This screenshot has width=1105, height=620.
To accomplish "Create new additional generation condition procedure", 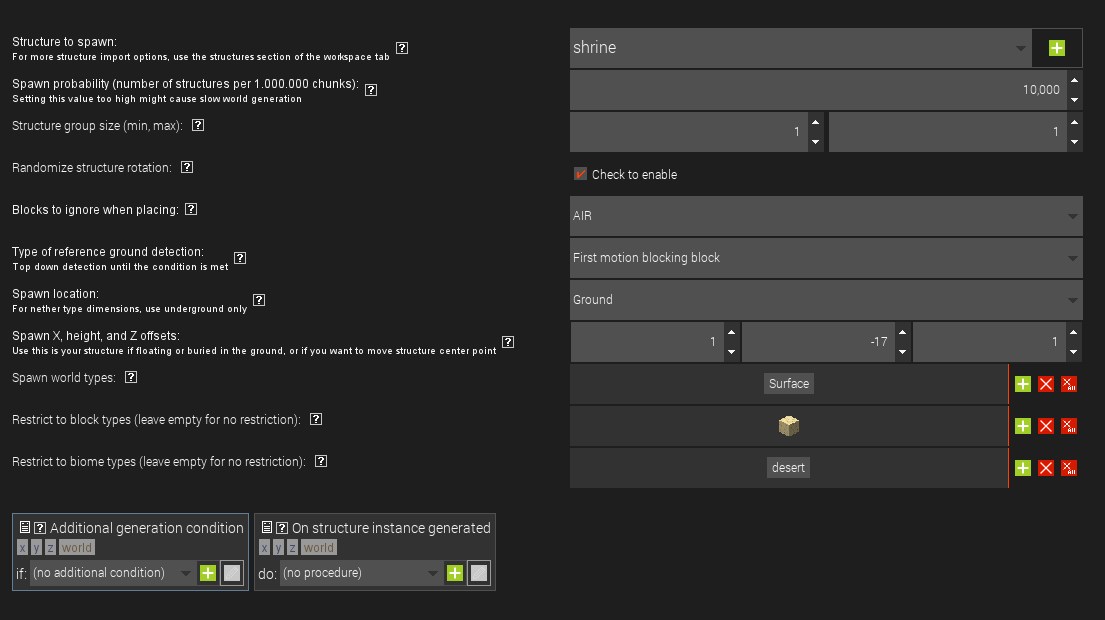I will point(208,573).
